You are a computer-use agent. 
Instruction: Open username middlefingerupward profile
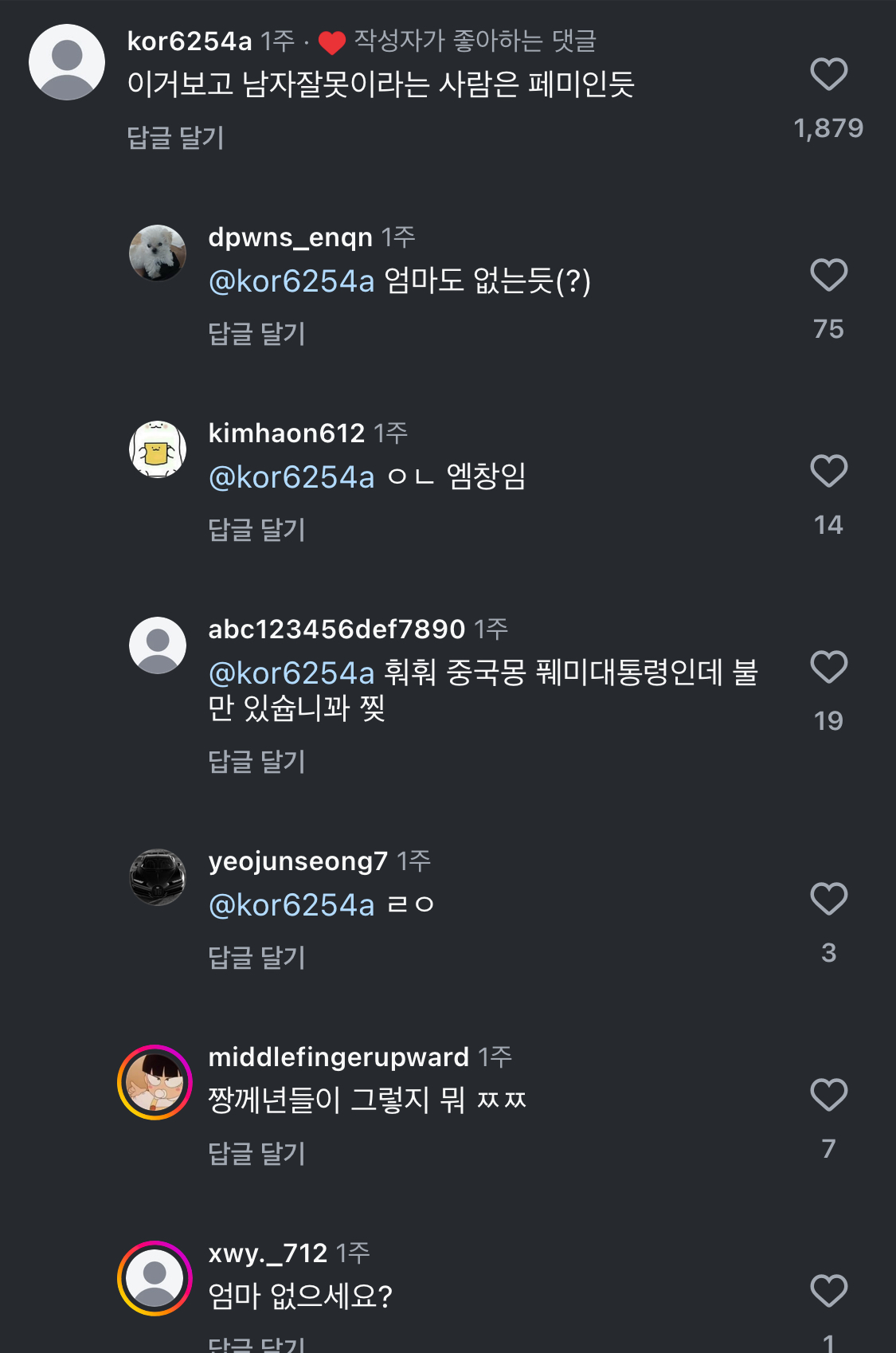338,1057
